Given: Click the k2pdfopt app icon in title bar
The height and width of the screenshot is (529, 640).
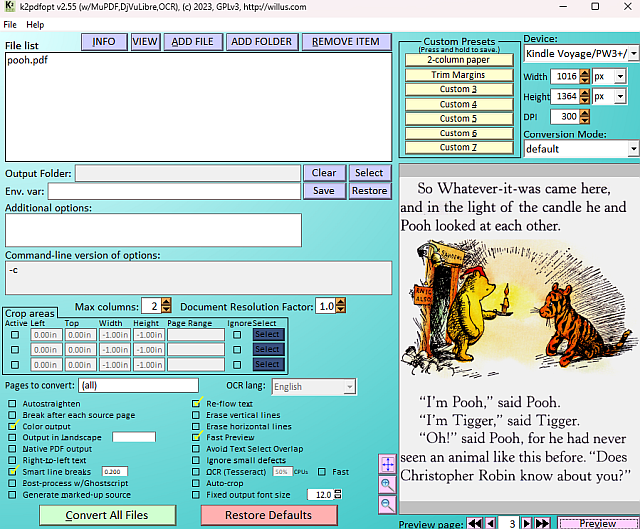Looking at the screenshot, I should (9, 7).
